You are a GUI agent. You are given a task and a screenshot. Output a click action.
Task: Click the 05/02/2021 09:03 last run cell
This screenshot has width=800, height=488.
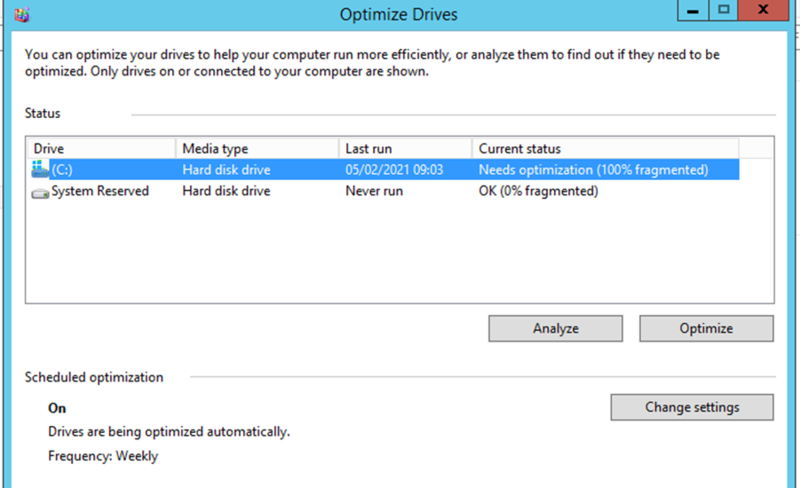point(394,169)
